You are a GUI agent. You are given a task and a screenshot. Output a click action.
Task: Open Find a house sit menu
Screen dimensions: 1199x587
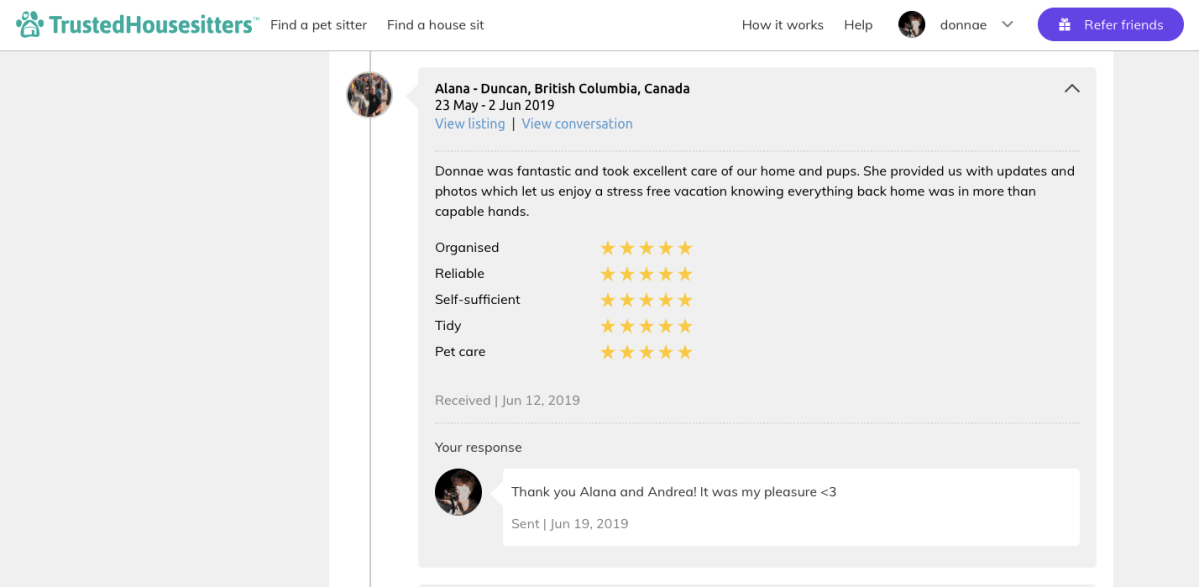tap(435, 25)
